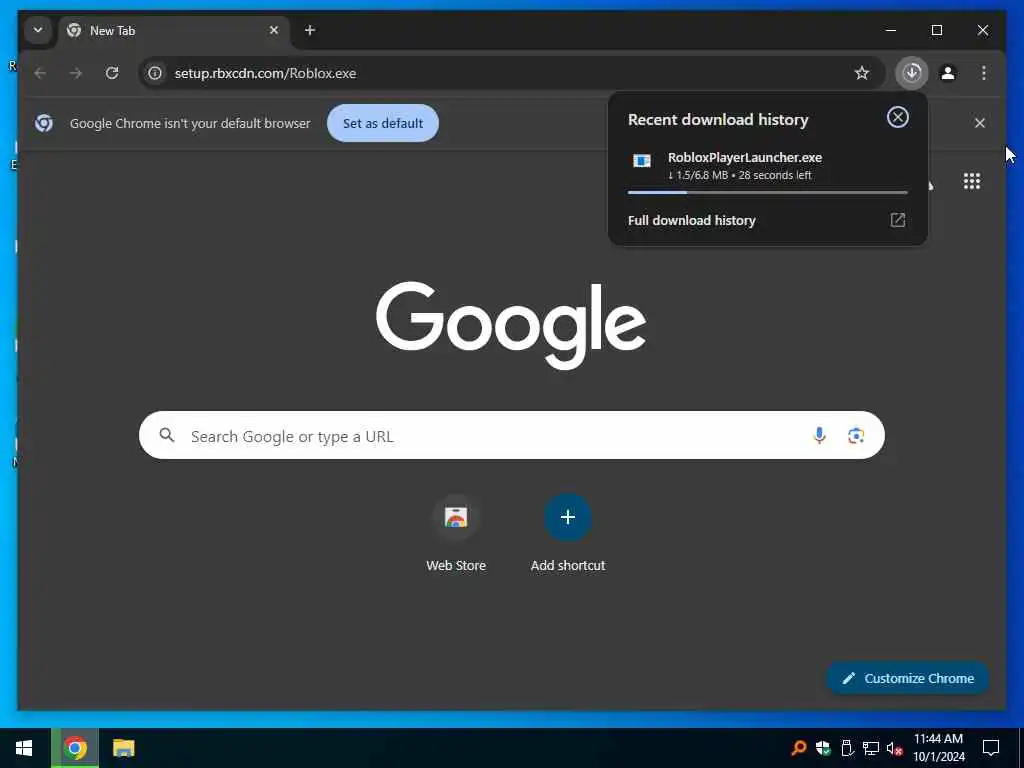The image size is (1024, 768).
Task: Open the Downloads toolbar icon
Action: coord(912,73)
